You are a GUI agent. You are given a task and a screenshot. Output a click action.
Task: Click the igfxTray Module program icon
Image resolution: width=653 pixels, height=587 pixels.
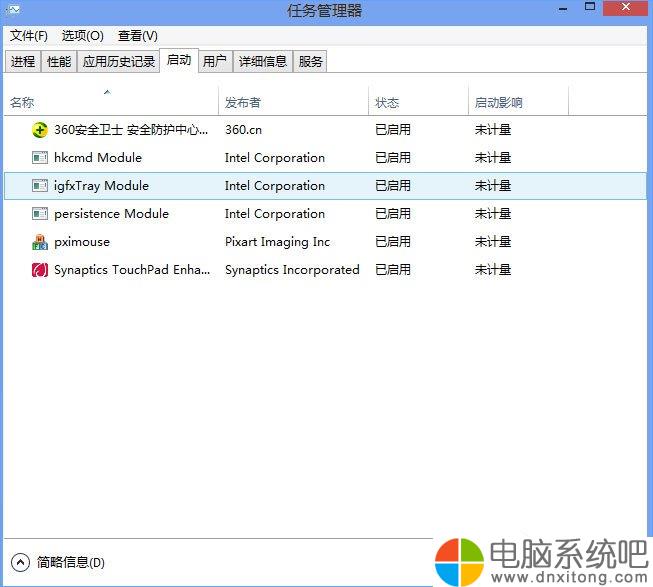click(40, 186)
